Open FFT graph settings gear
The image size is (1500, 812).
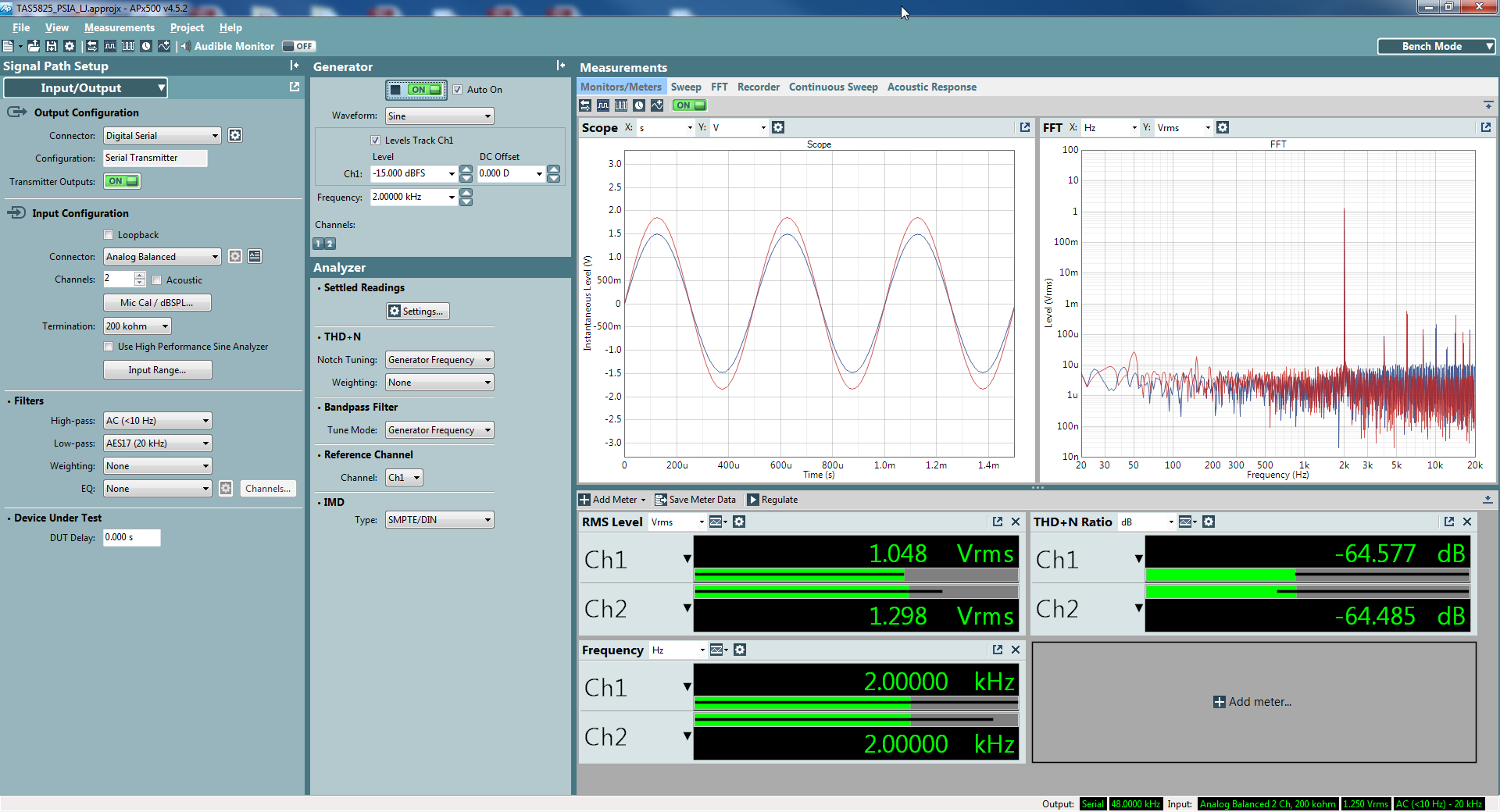tap(1223, 127)
